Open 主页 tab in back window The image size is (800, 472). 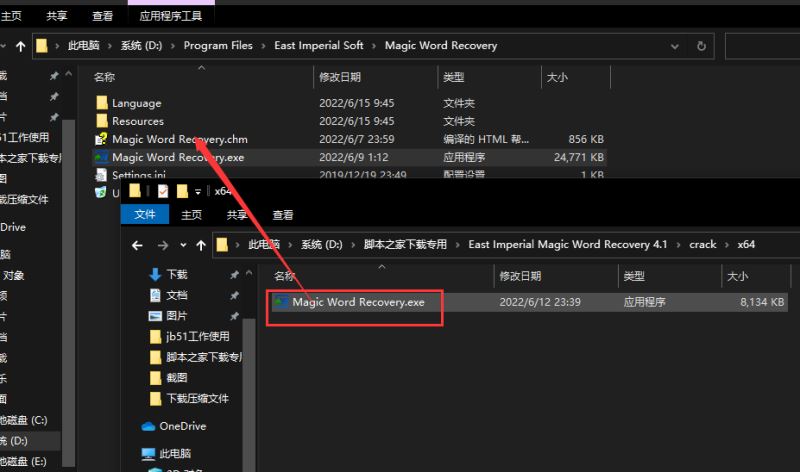[x=11, y=16]
